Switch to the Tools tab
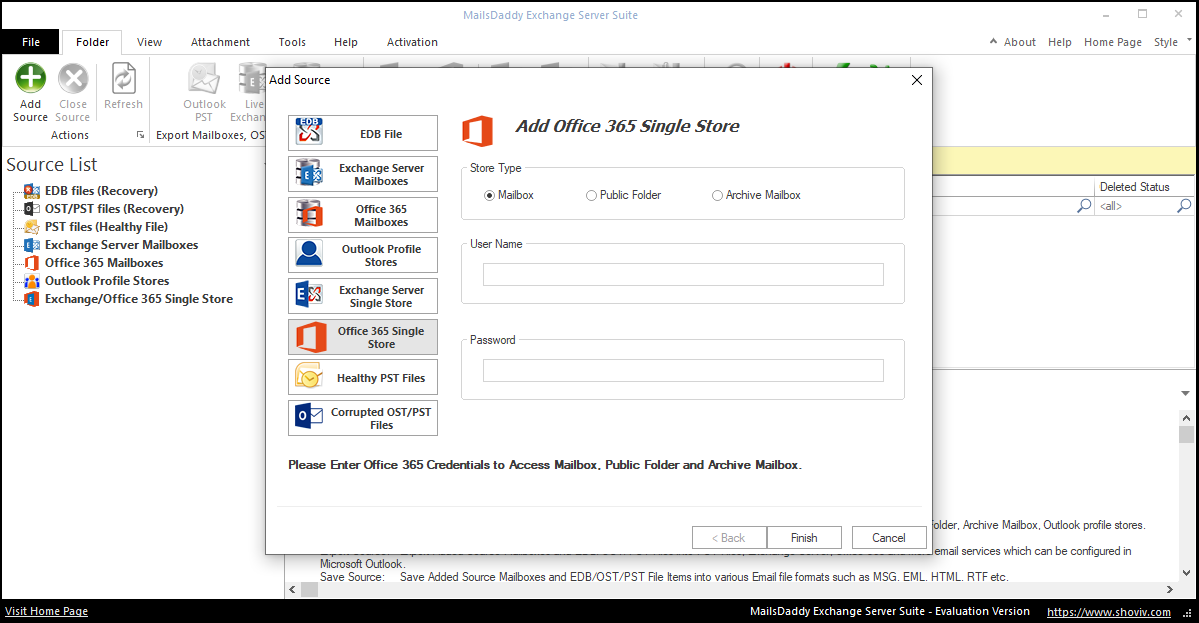This screenshot has width=1199, height=623. pyautogui.click(x=292, y=42)
